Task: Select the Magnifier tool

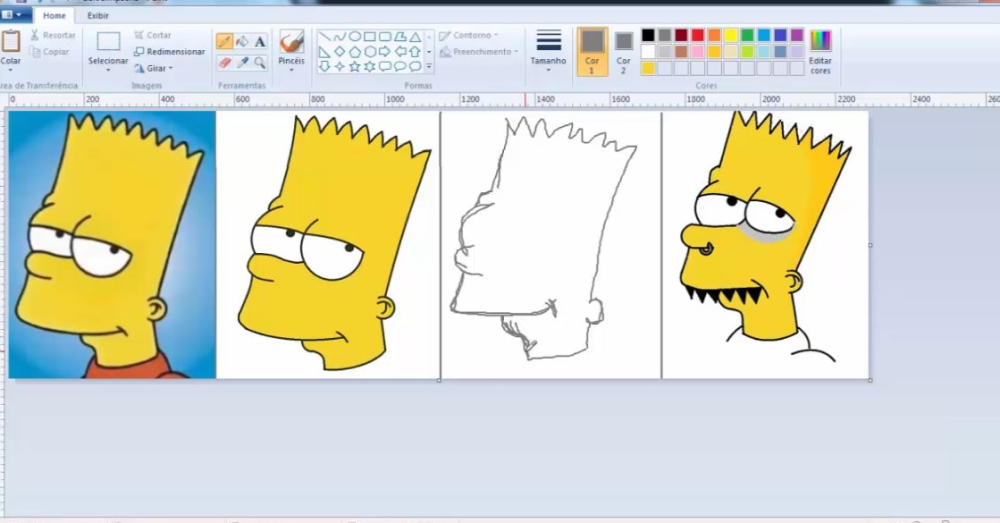Action: click(260, 62)
